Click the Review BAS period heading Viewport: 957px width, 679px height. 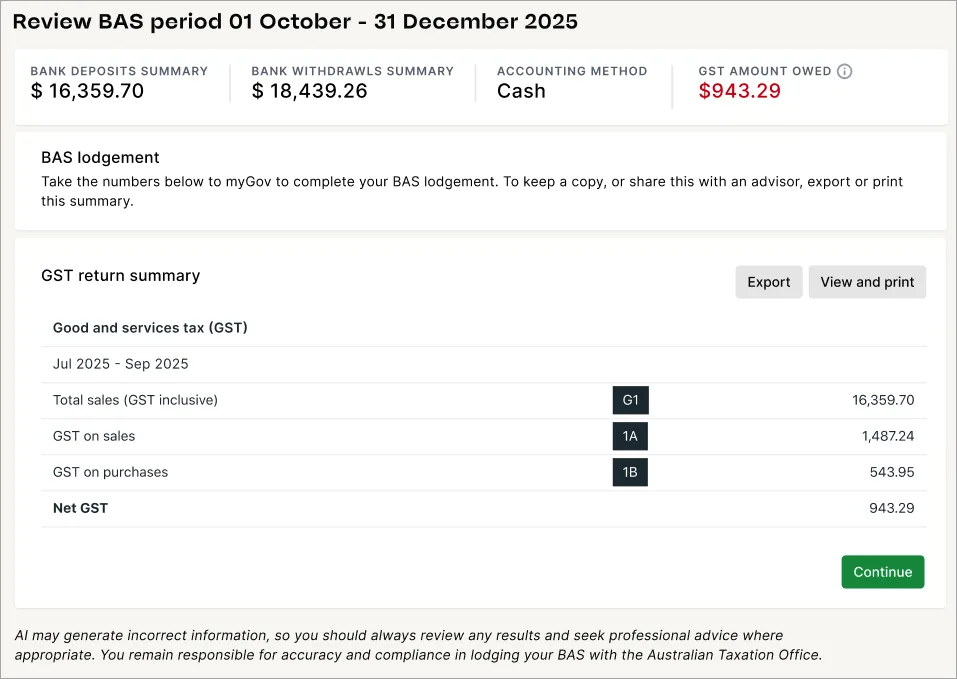pos(297,21)
